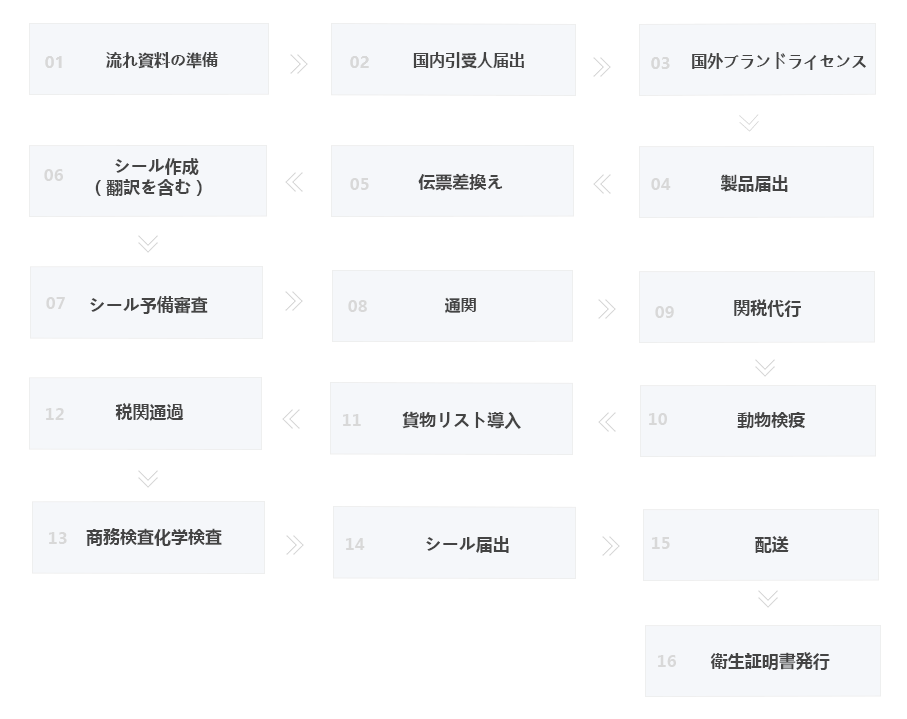Open step 16 衛生証明書発行 box
The image size is (907, 719).
[762, 661]
